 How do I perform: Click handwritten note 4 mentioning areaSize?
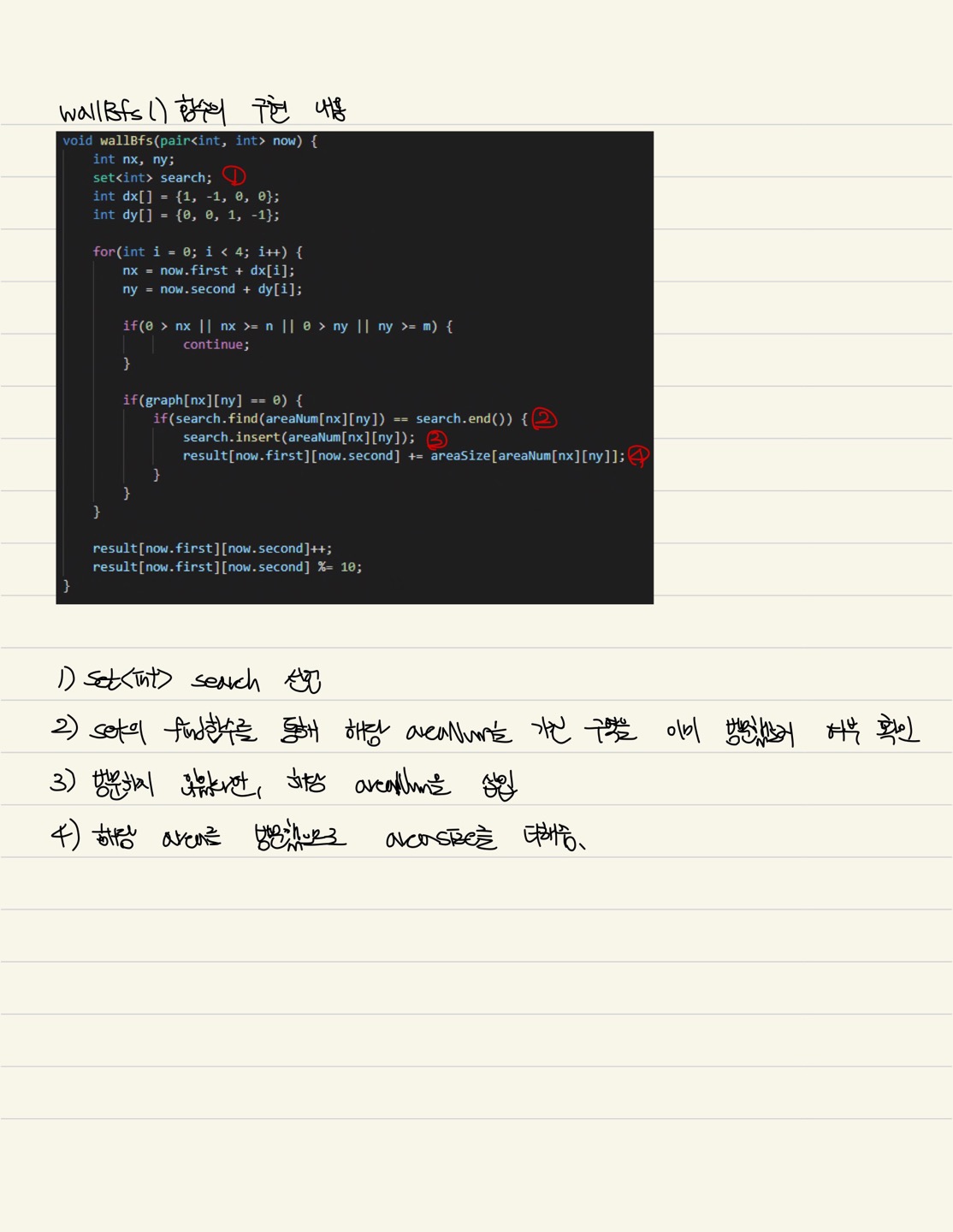(x=318, y=836)
